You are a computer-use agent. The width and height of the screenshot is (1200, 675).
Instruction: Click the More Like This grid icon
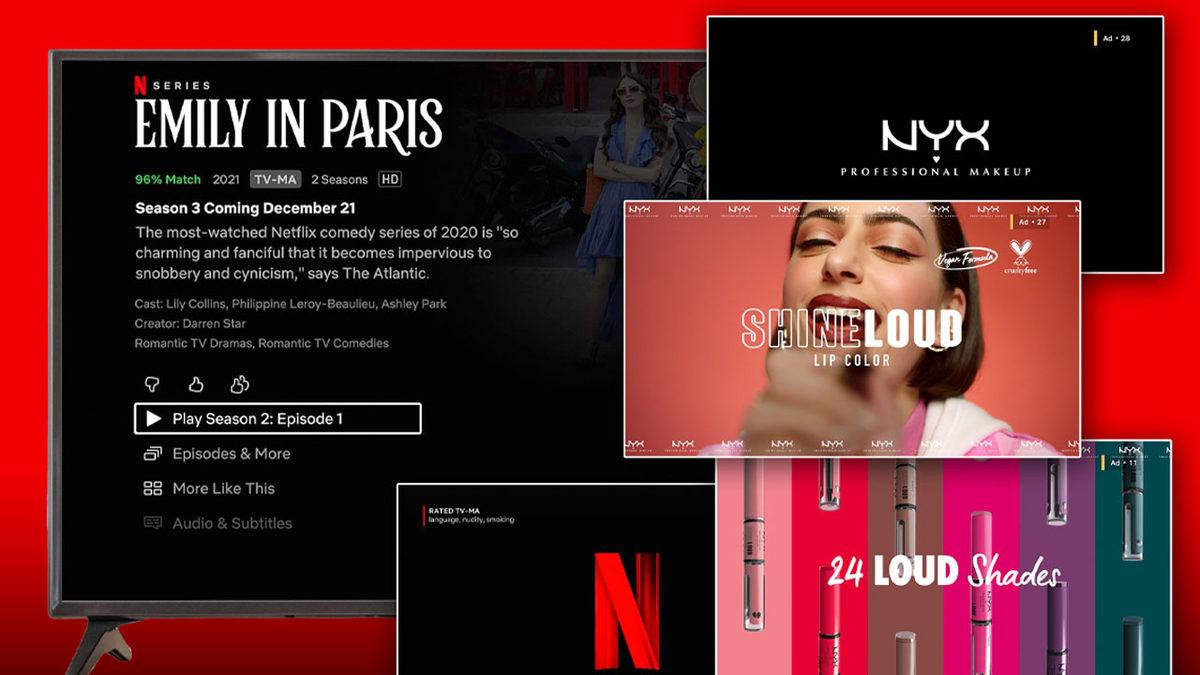point(155,488)
